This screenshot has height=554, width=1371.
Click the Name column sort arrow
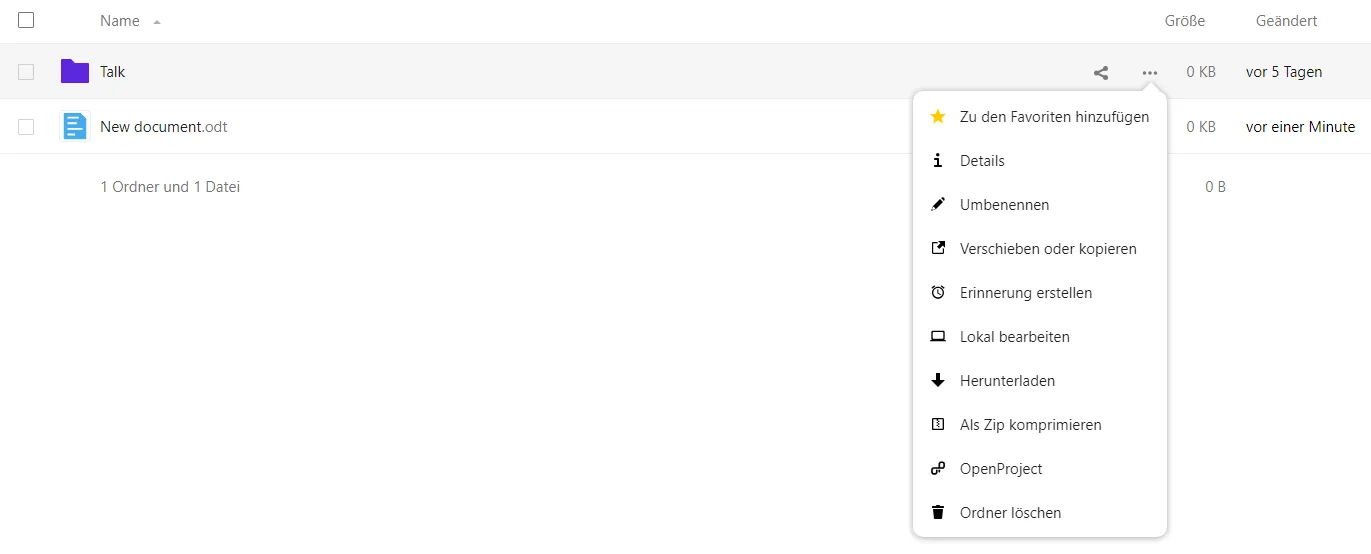coord(157,21)
